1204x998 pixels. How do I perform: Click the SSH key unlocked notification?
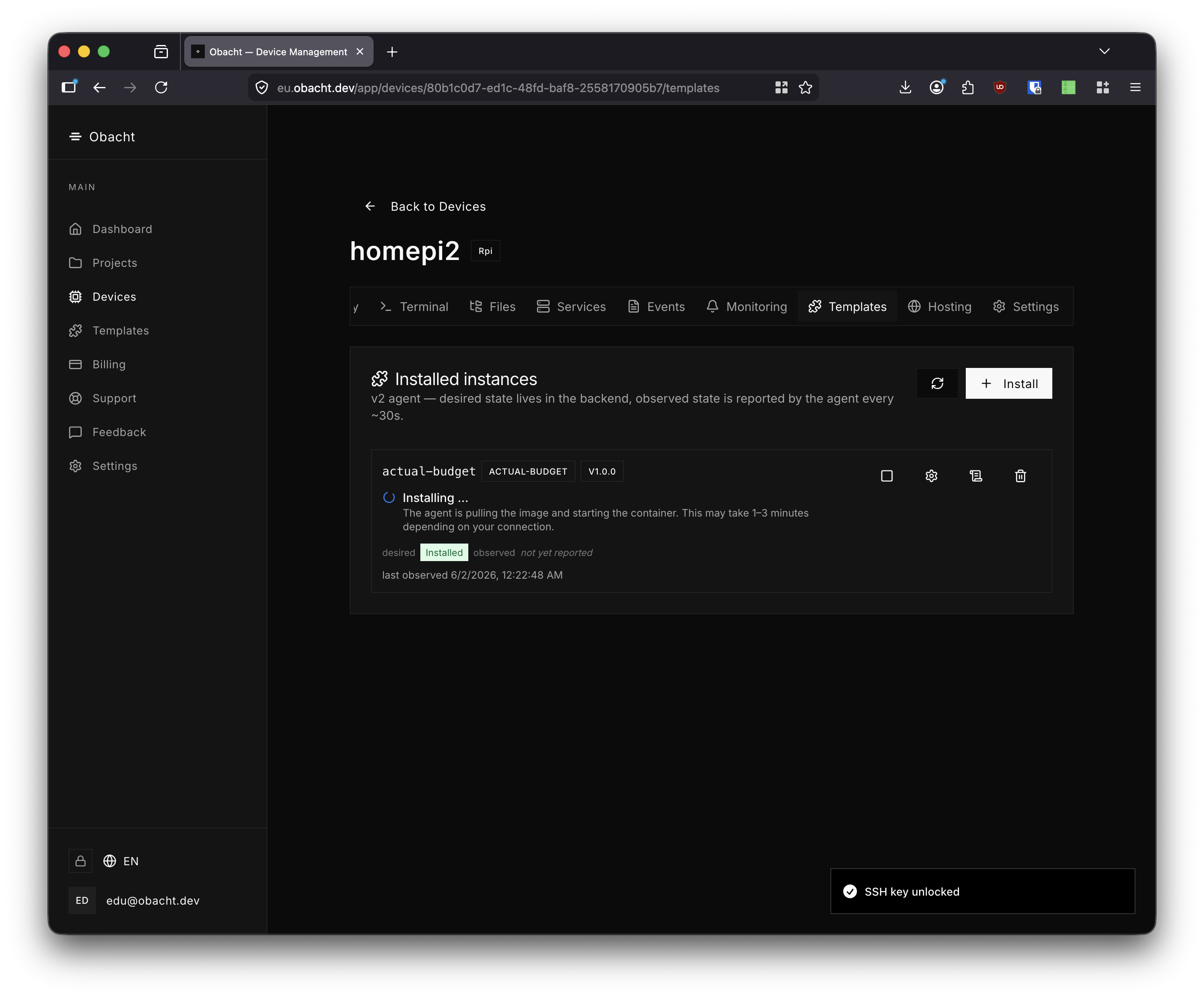(982, 891)
